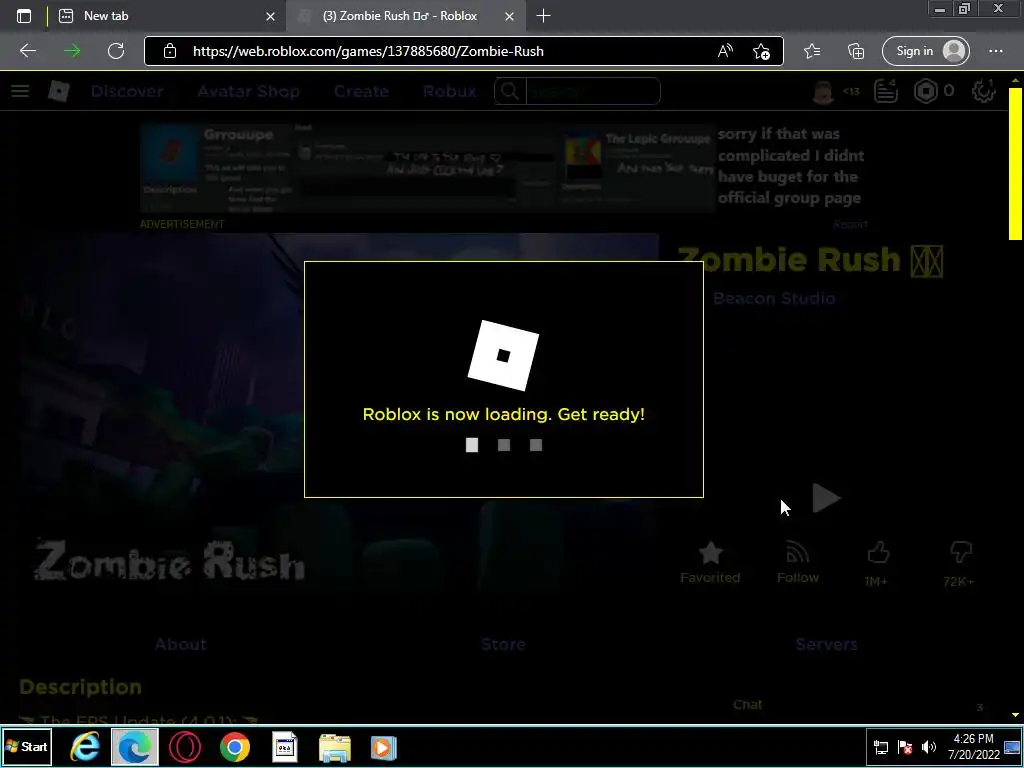Open the tab actions menu icon
The width and height of the screenshot is (1024, 768).
click(x=24, y=16)
